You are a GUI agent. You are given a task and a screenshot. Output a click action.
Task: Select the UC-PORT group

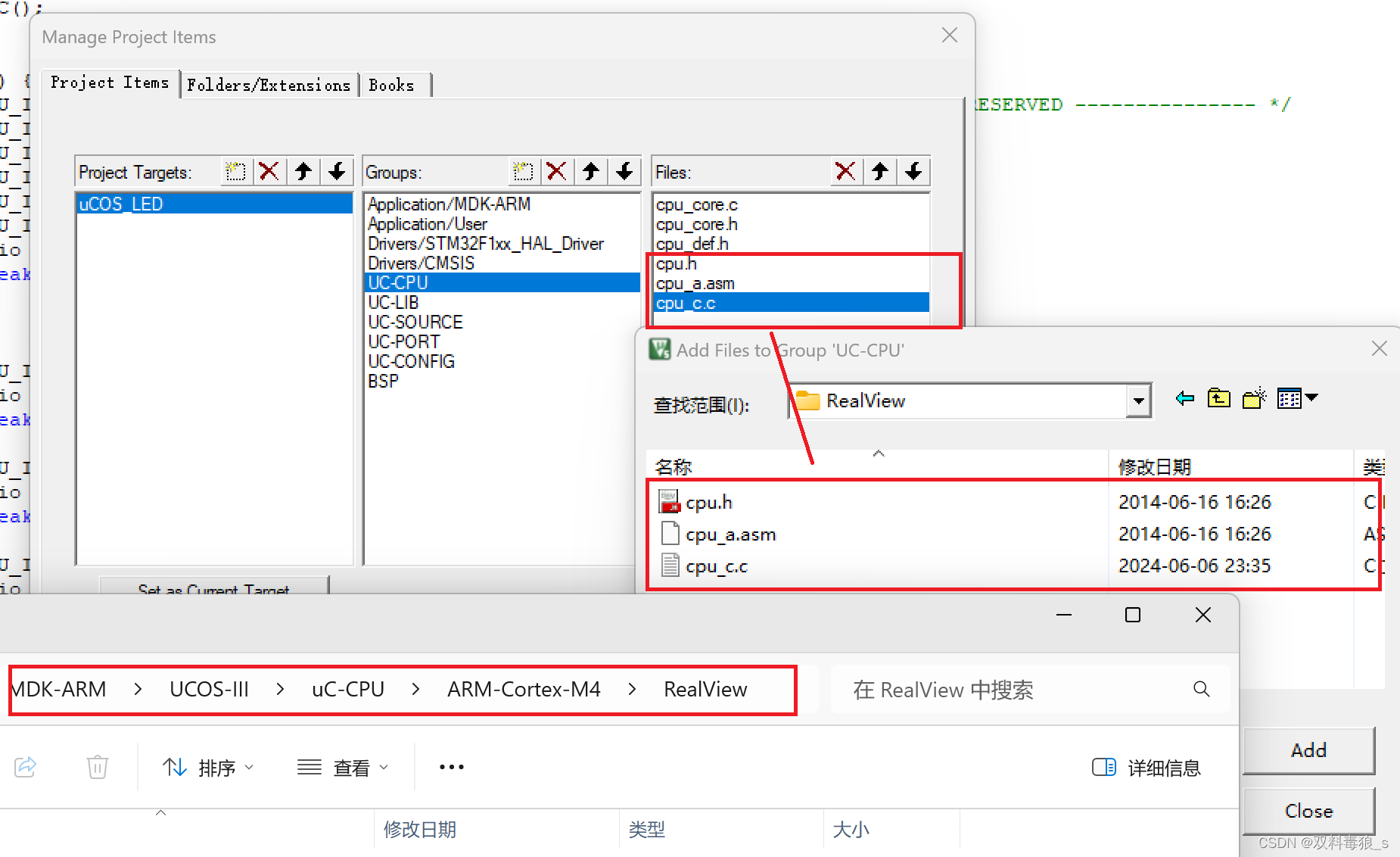(403, 342)
